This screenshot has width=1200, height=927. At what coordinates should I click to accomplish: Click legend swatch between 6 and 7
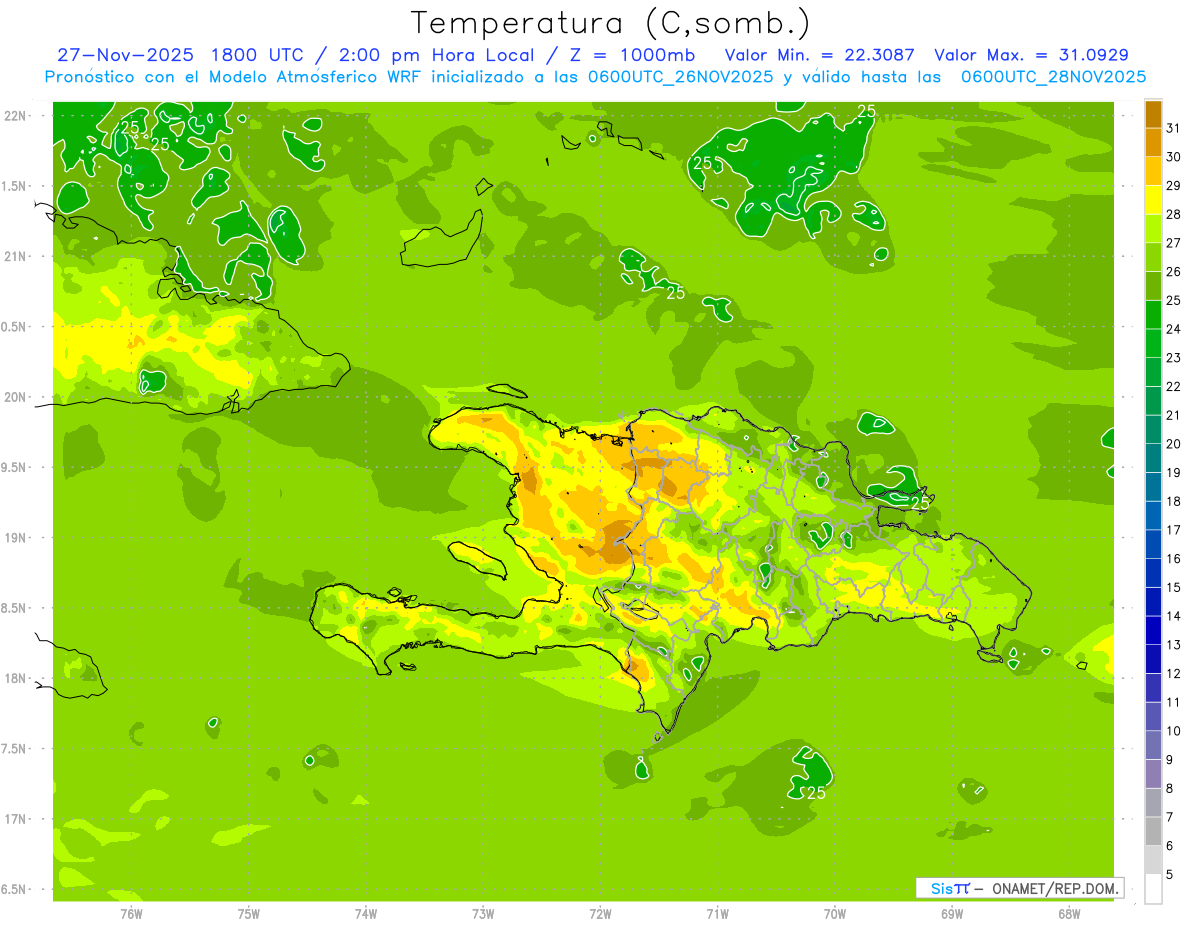point(1153,832)
